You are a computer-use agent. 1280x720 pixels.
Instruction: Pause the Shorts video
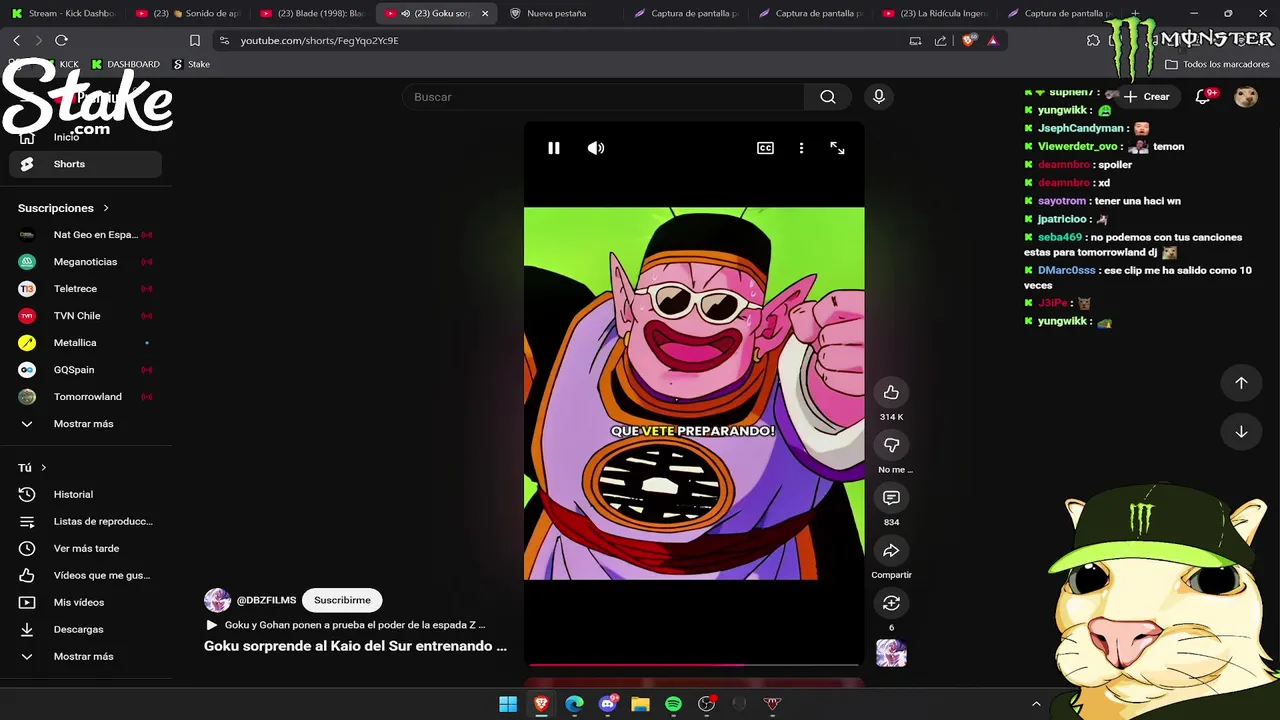(554, 148)
